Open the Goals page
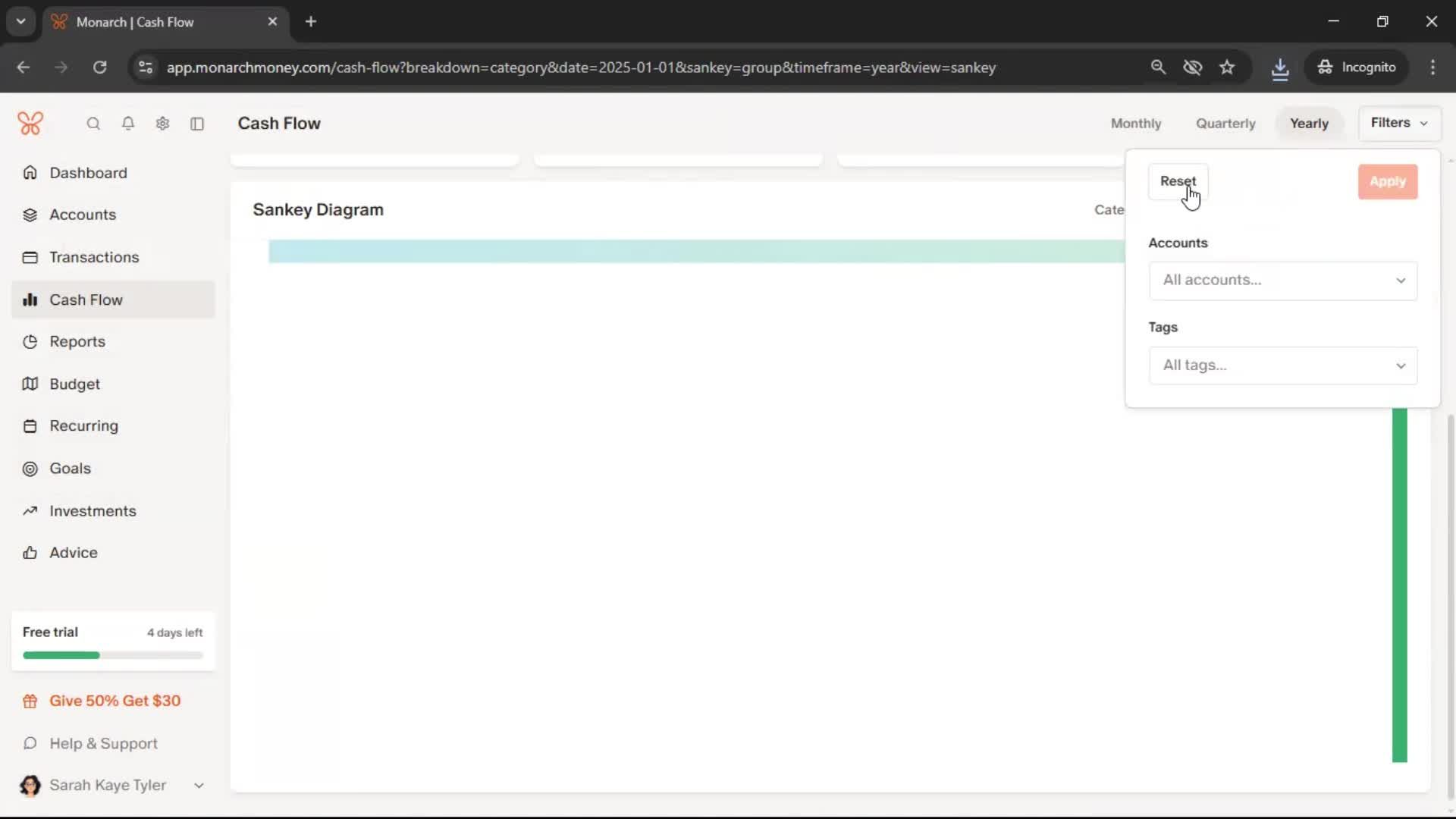1456x819 pixels. (70, 469)
